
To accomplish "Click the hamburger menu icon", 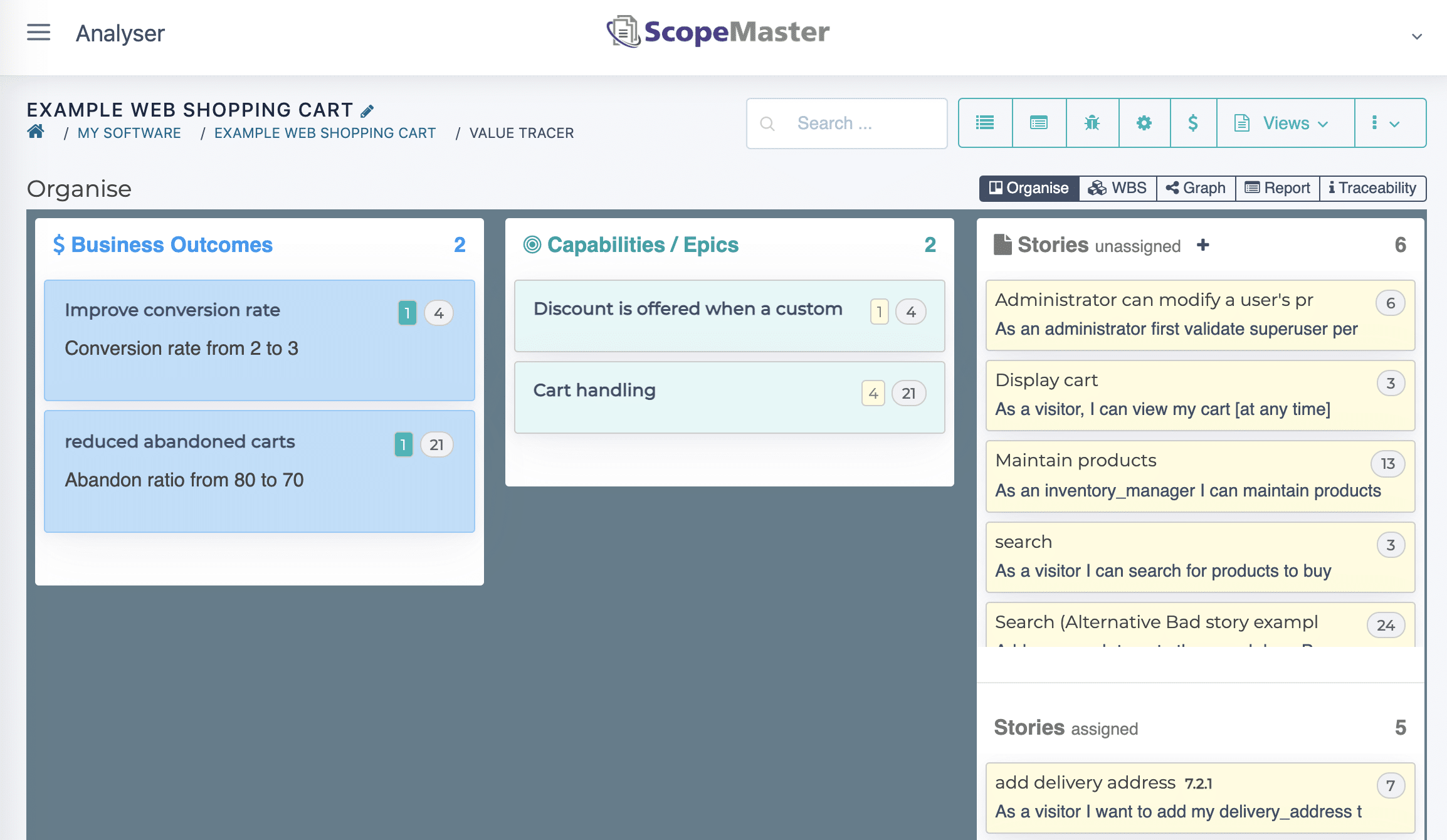I will coord(38,32).
